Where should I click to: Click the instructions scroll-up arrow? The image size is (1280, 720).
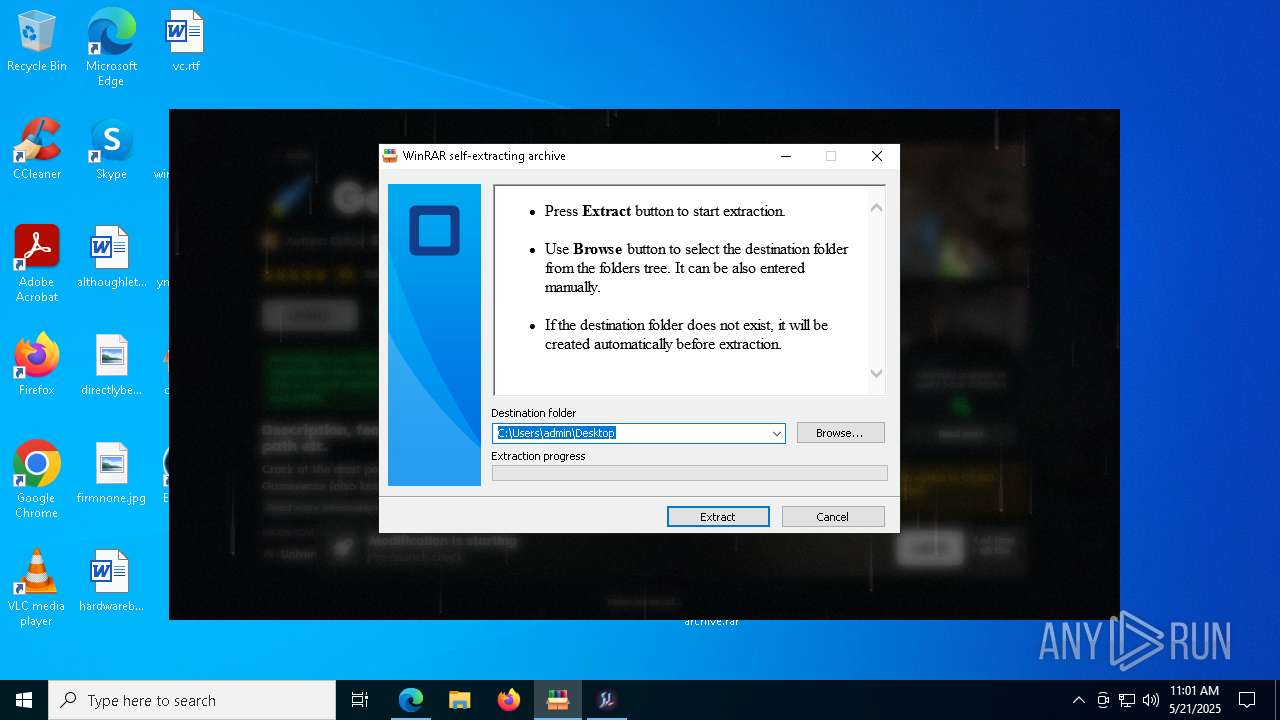(876, 208)
